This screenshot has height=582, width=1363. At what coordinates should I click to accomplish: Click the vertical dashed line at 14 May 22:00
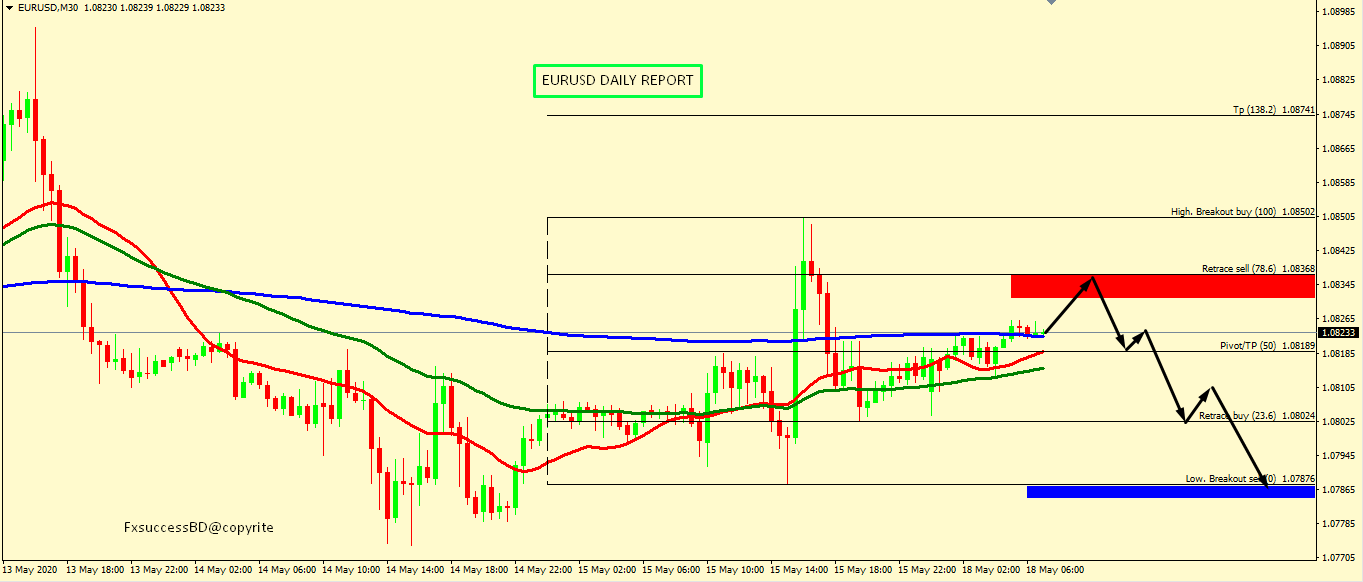tap(548, 350)
